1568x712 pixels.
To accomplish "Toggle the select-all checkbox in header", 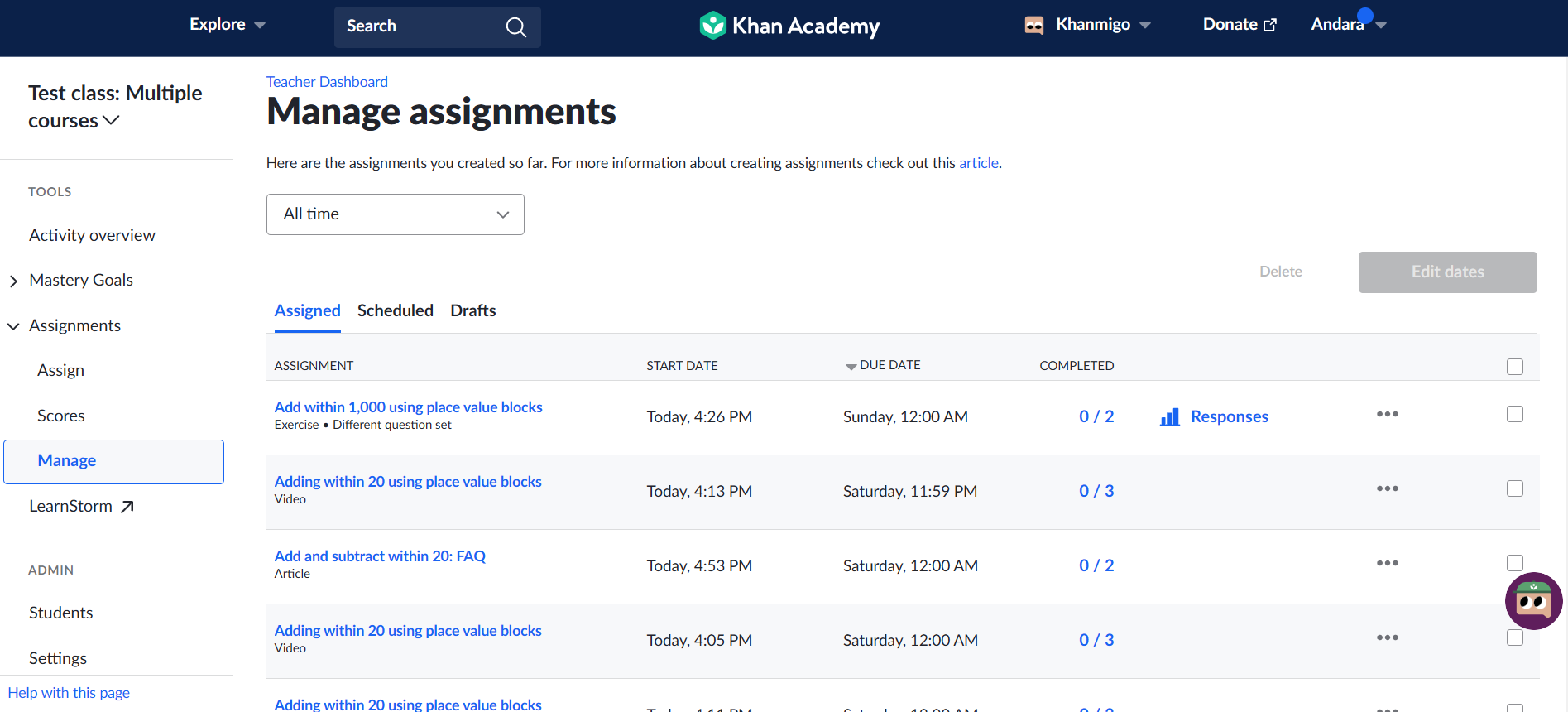I will pos(1515,366).
